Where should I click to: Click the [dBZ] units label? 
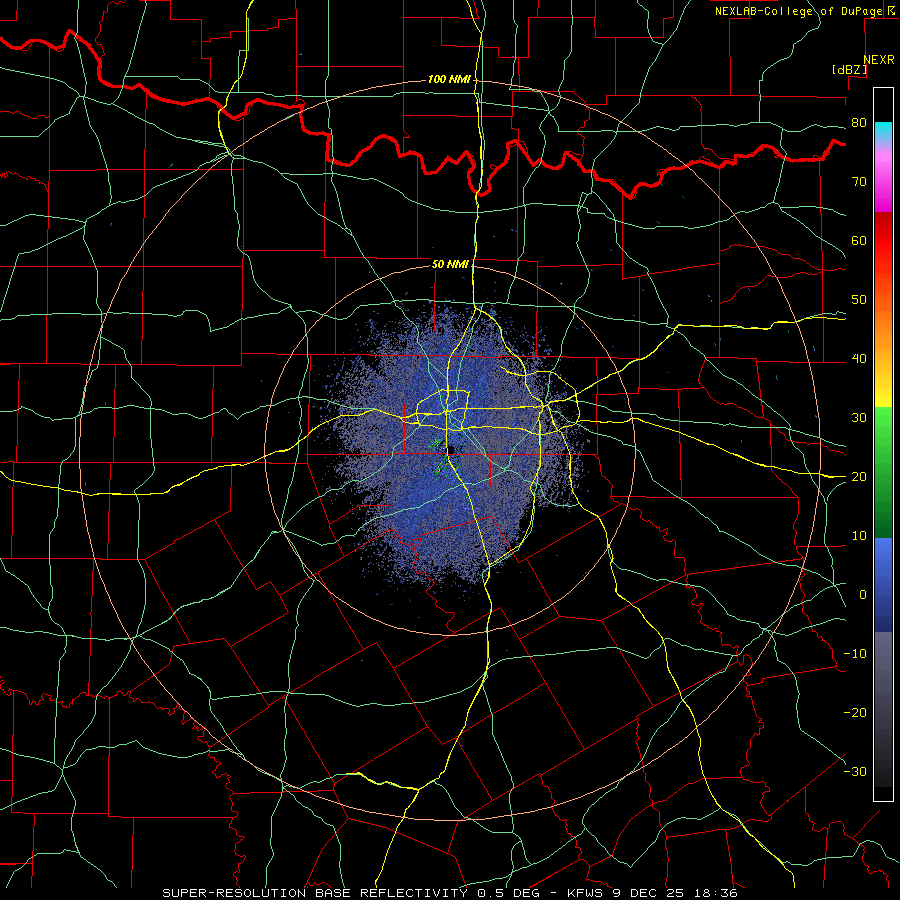pos(849,69)
